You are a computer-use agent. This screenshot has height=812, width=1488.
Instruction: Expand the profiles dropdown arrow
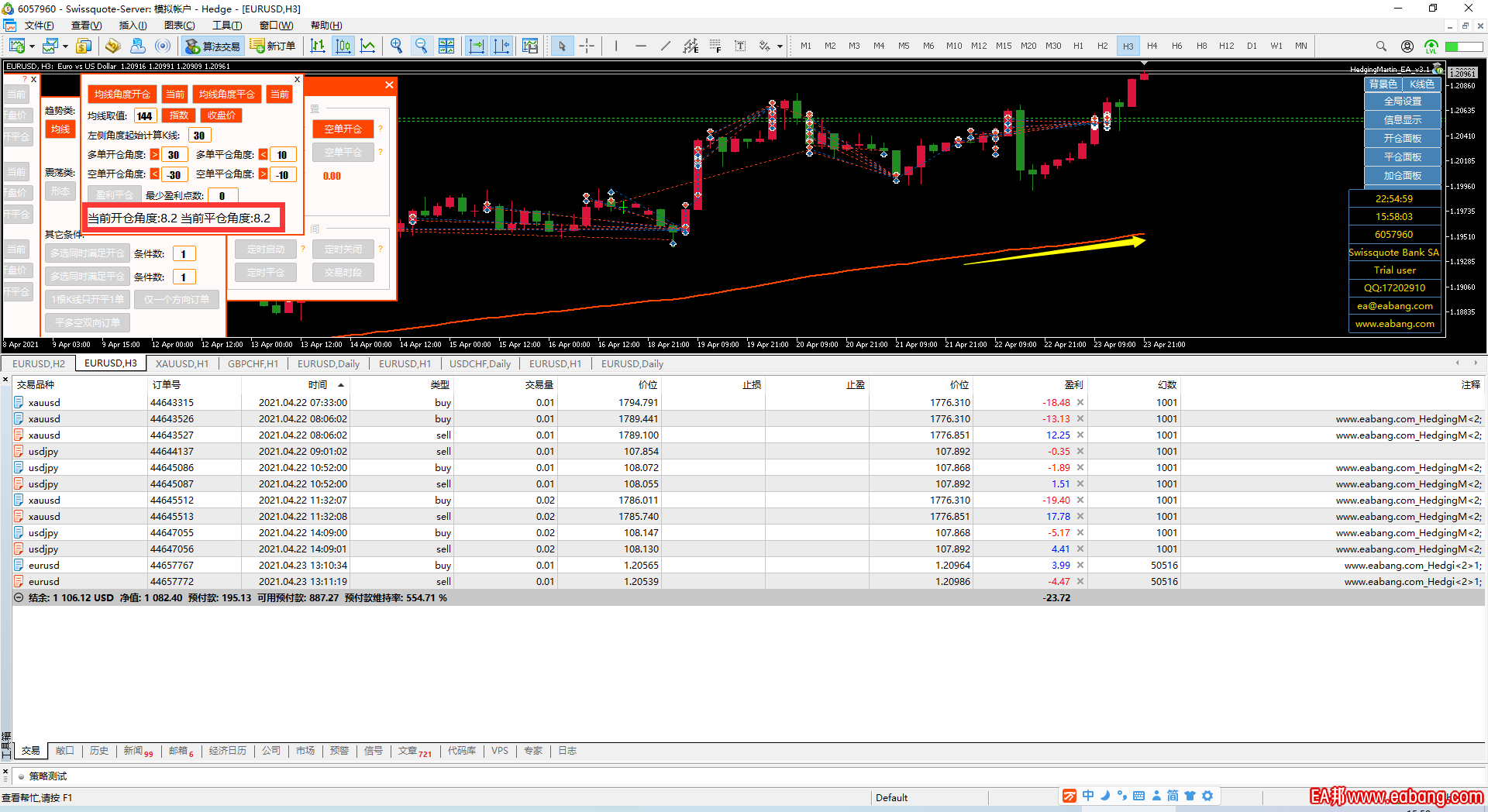(x=65, y=46)
